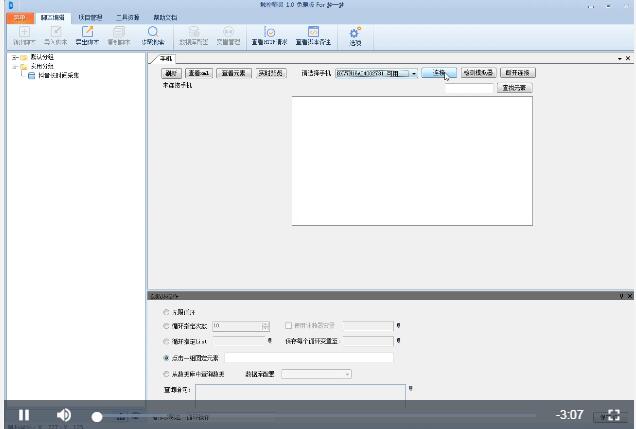Image resolution: width=636 pixels, height=429 pixels.
Task: Click the video progress bar track
Action: click(316, 416)
